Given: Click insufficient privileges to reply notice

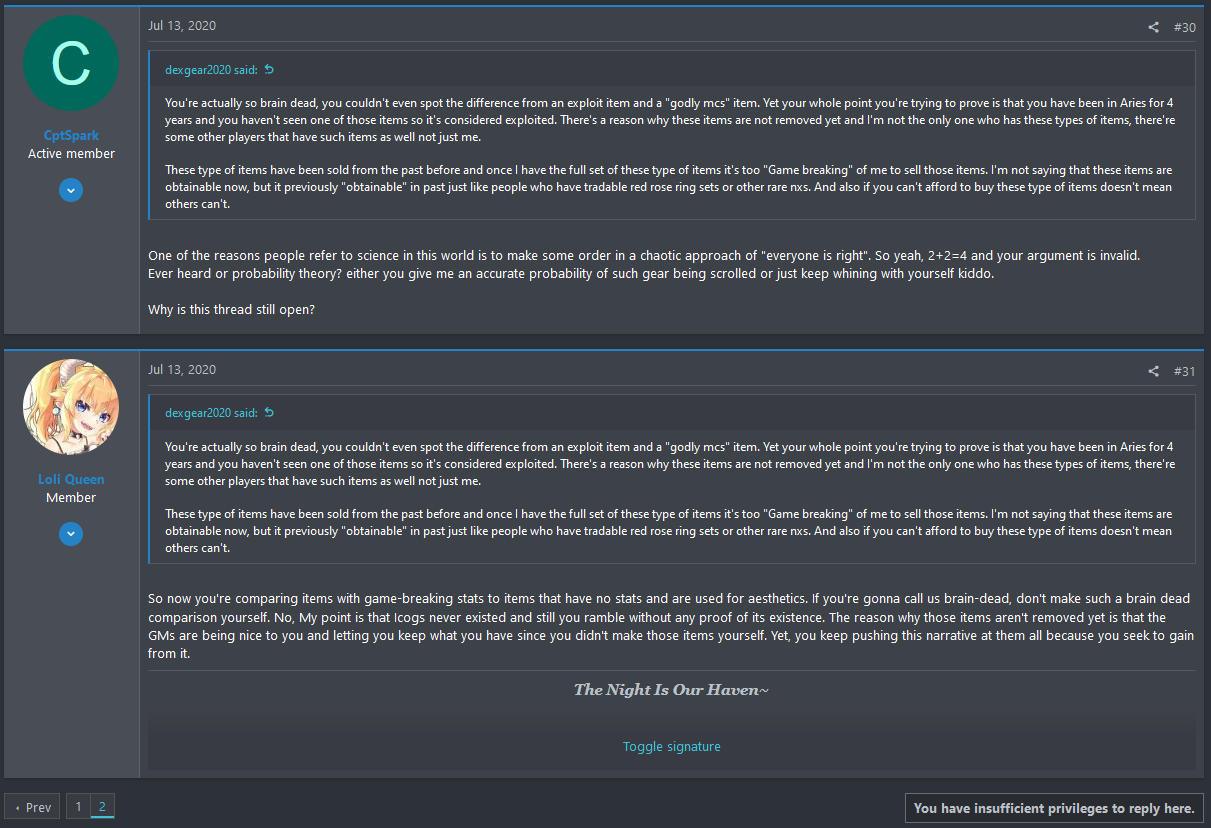Looking at the screenshot, I should tap(1054, 808).
